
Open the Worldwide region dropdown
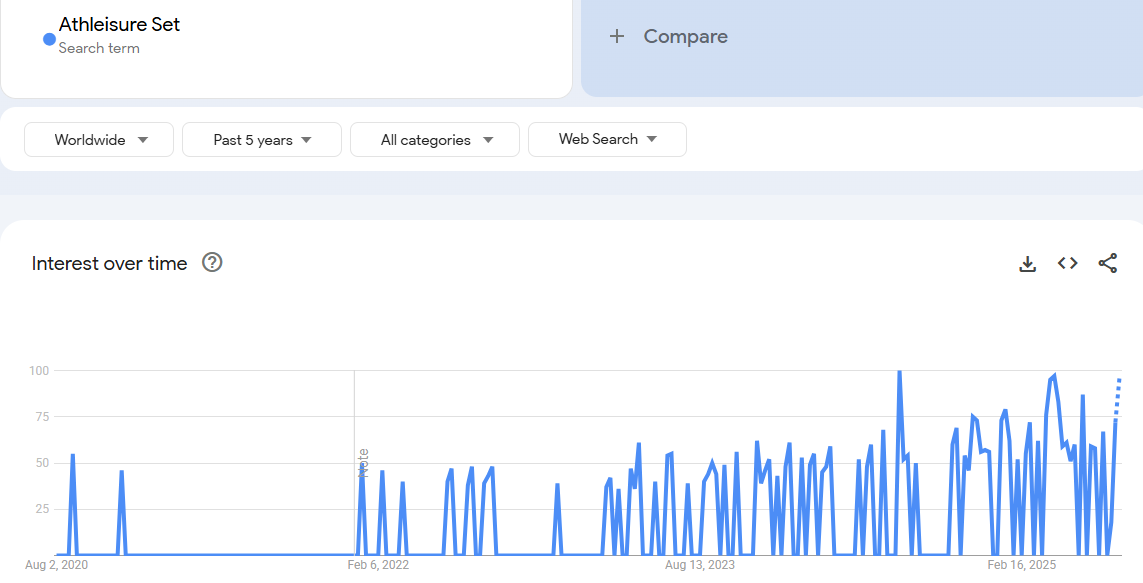[x=99, y=140]
